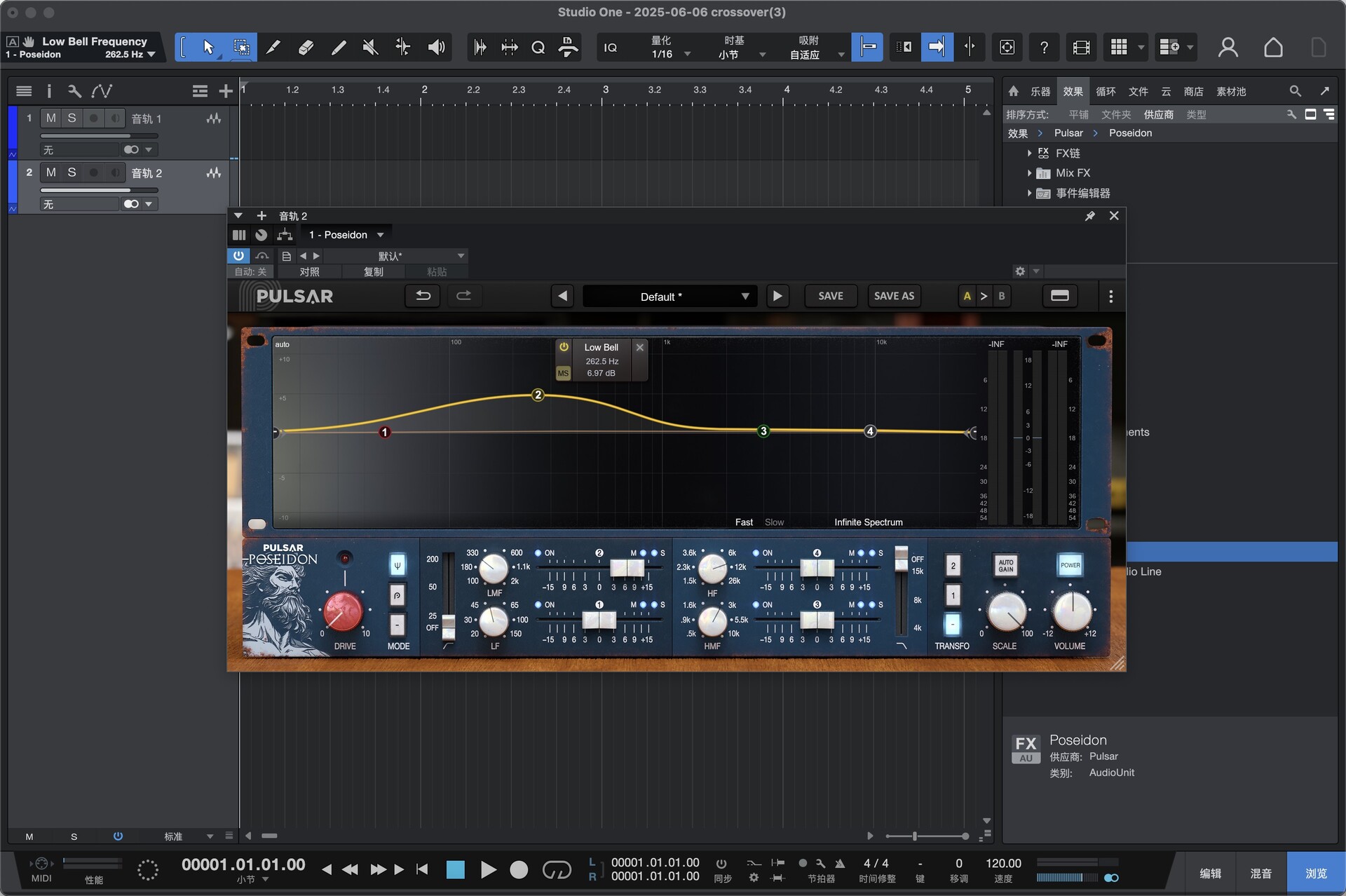Switch to 商店 browser tab

pyautogui.click(x=1193, y=91)
